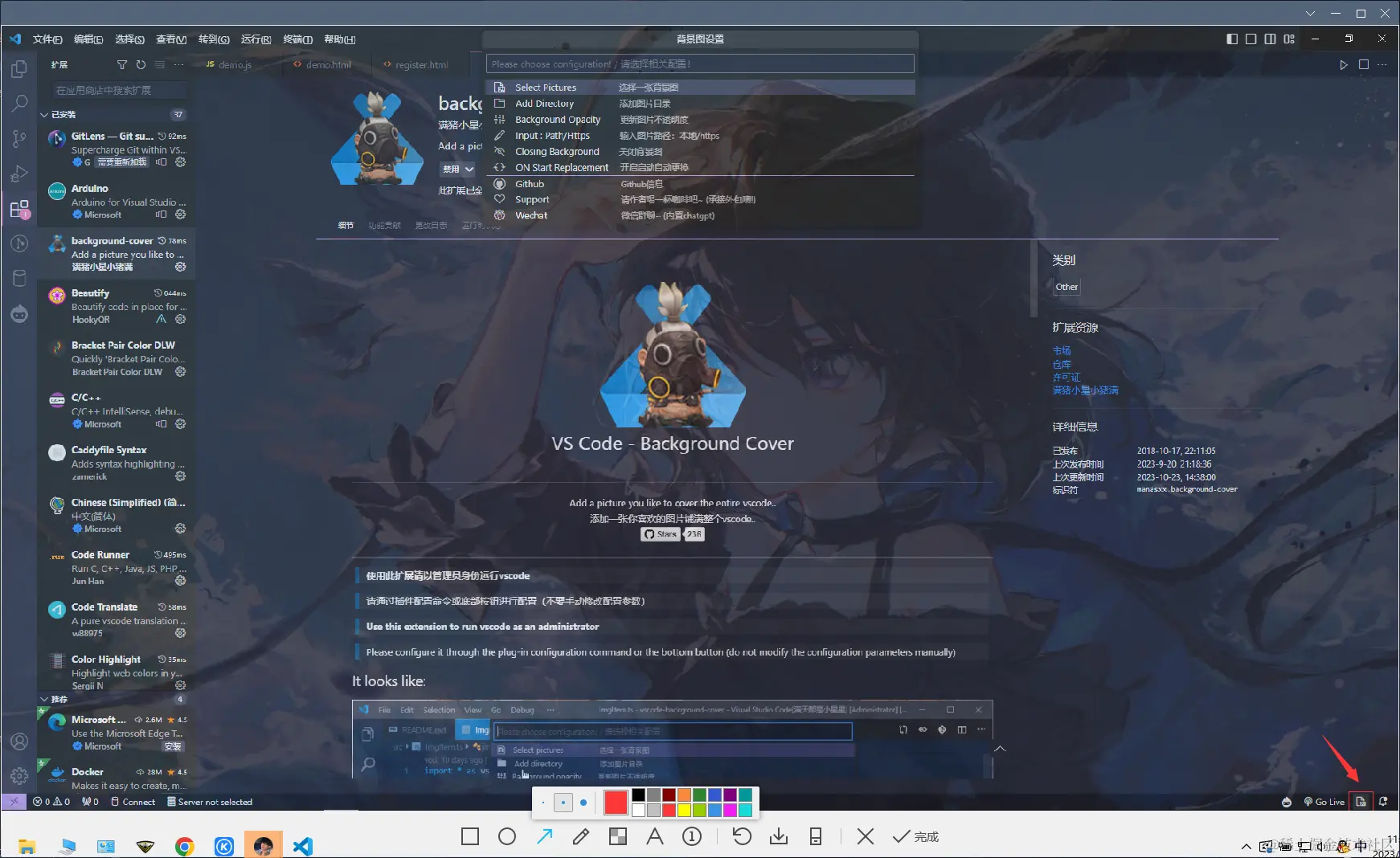Open the File menu
The image size is (1400, 858).
(x=47, y=39)
